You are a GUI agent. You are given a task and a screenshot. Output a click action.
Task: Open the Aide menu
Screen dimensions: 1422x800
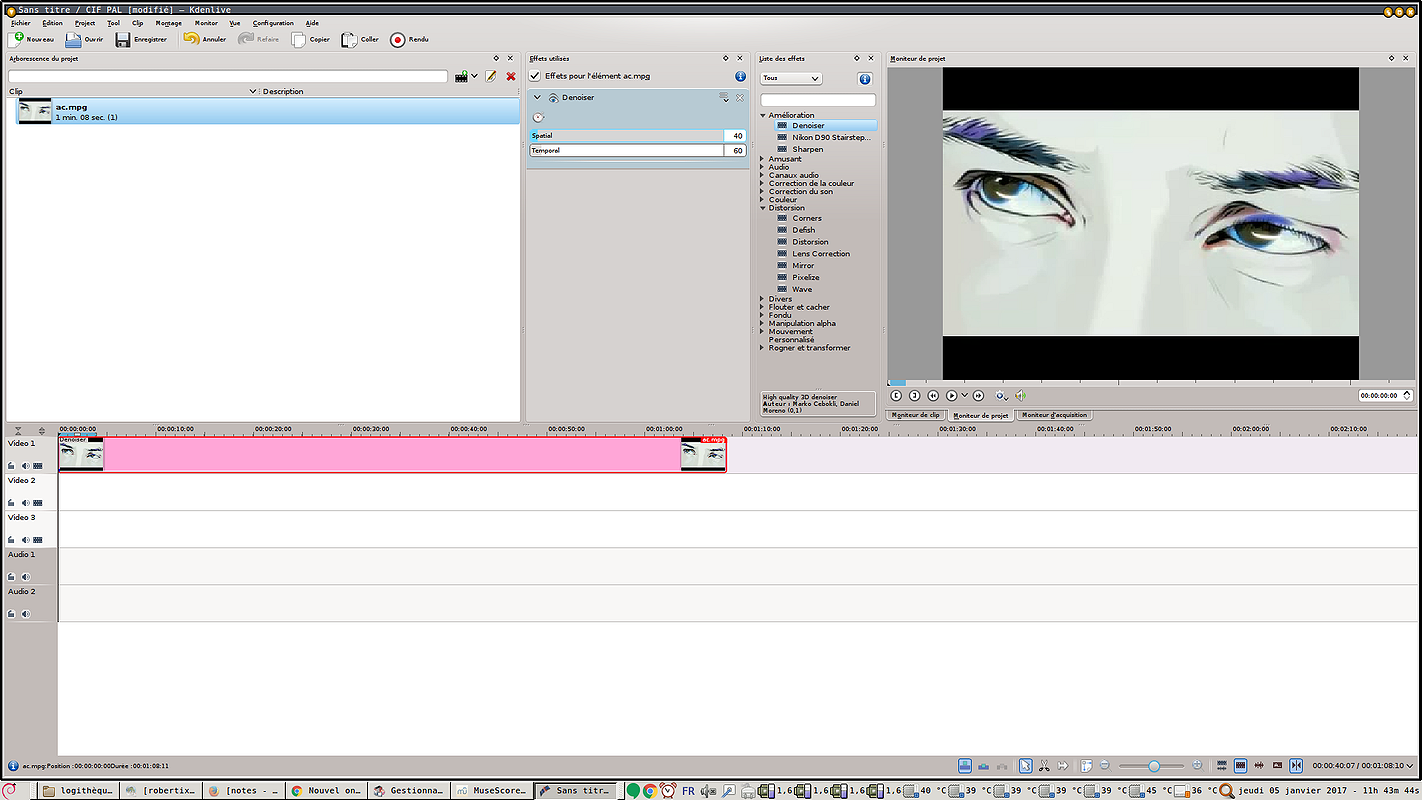[312, 23]
